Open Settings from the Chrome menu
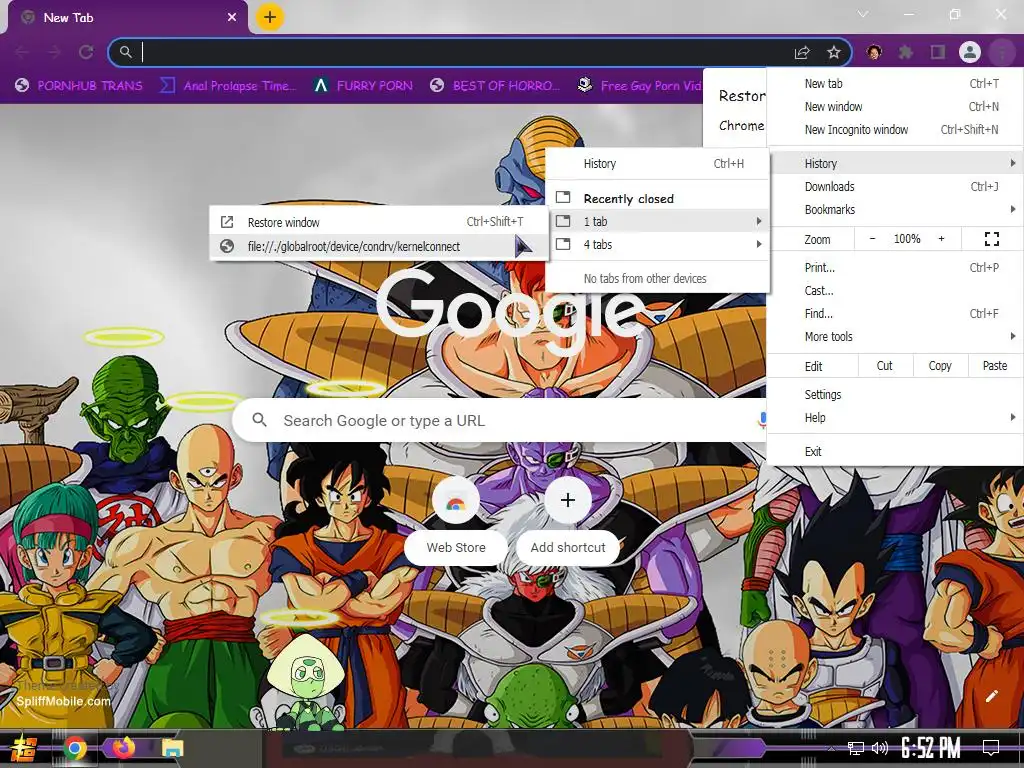1024x768 pixels. coord(895,394)
